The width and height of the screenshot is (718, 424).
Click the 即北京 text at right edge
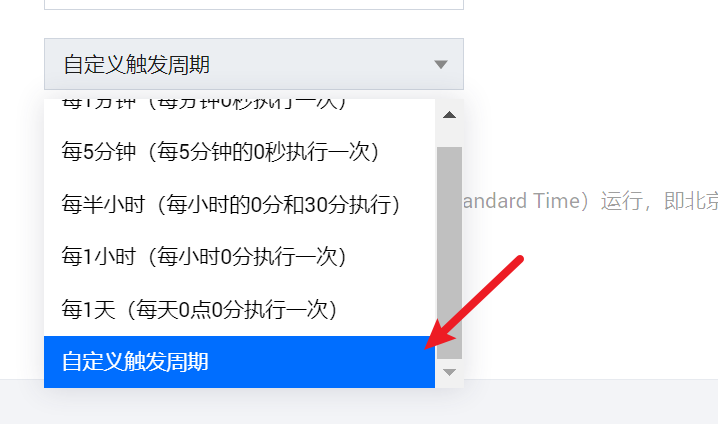691,201
